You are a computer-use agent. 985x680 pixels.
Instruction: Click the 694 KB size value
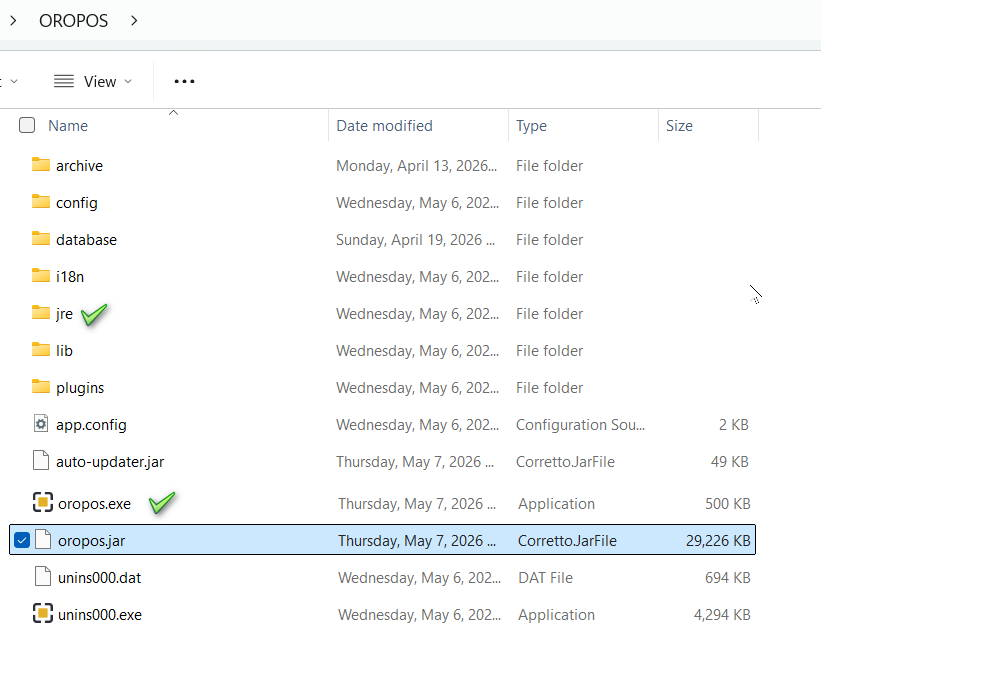(727, 578)
